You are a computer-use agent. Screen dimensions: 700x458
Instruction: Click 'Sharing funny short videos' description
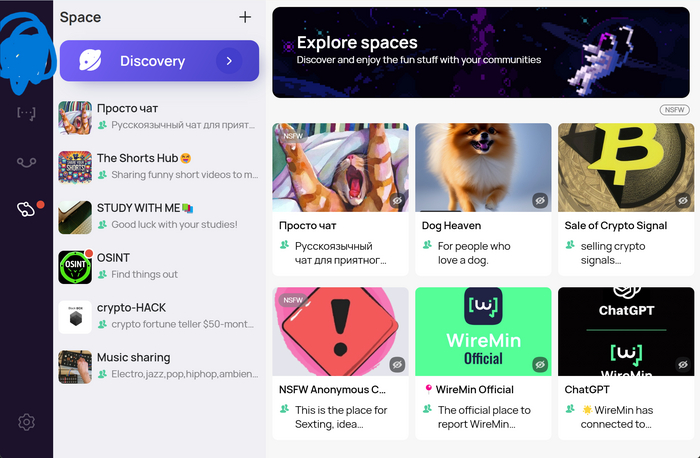(184, 175)
